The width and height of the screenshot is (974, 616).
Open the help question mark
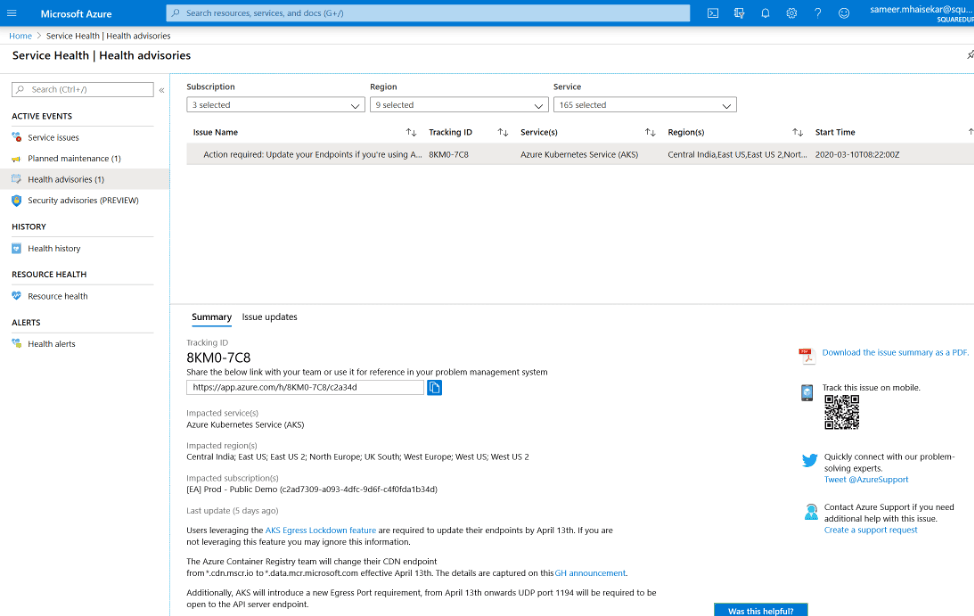pos(817,13)
